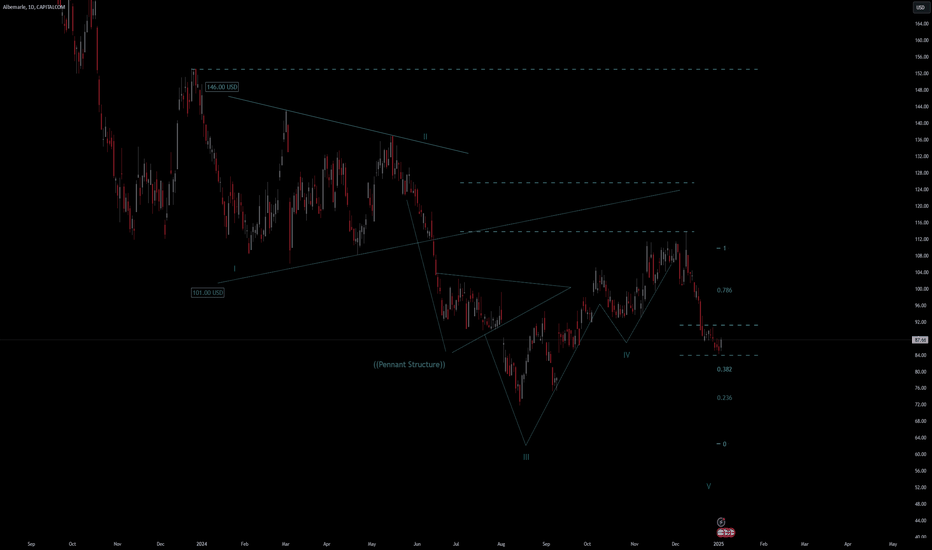Click the 0.236 Fibonacci level label
Screen dimensions: 932x550
pyautogui.click(x=725, y=398)
